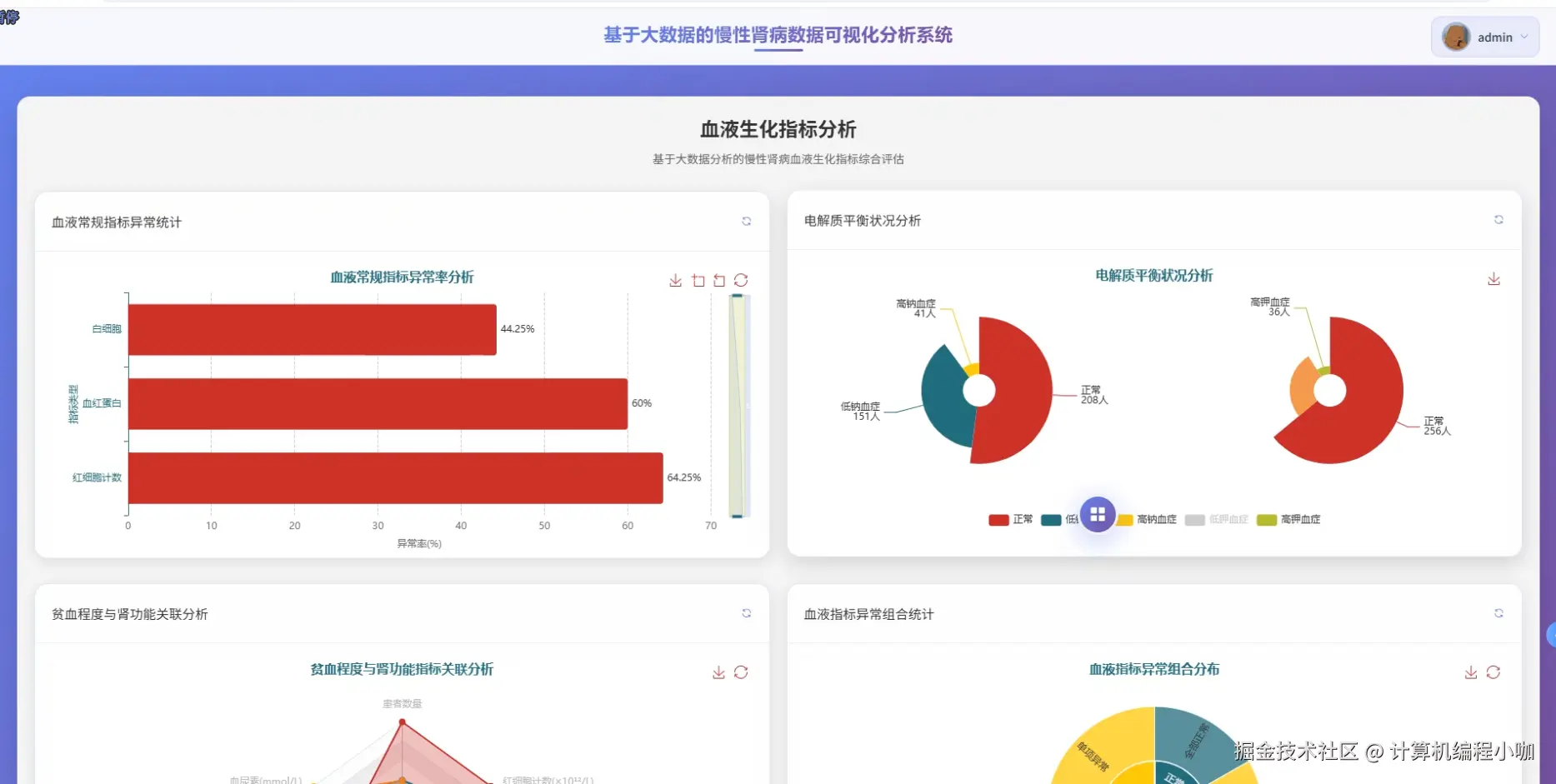
Task: Click the bottom handle of vertical zoom slider
Action: point(737,517)
